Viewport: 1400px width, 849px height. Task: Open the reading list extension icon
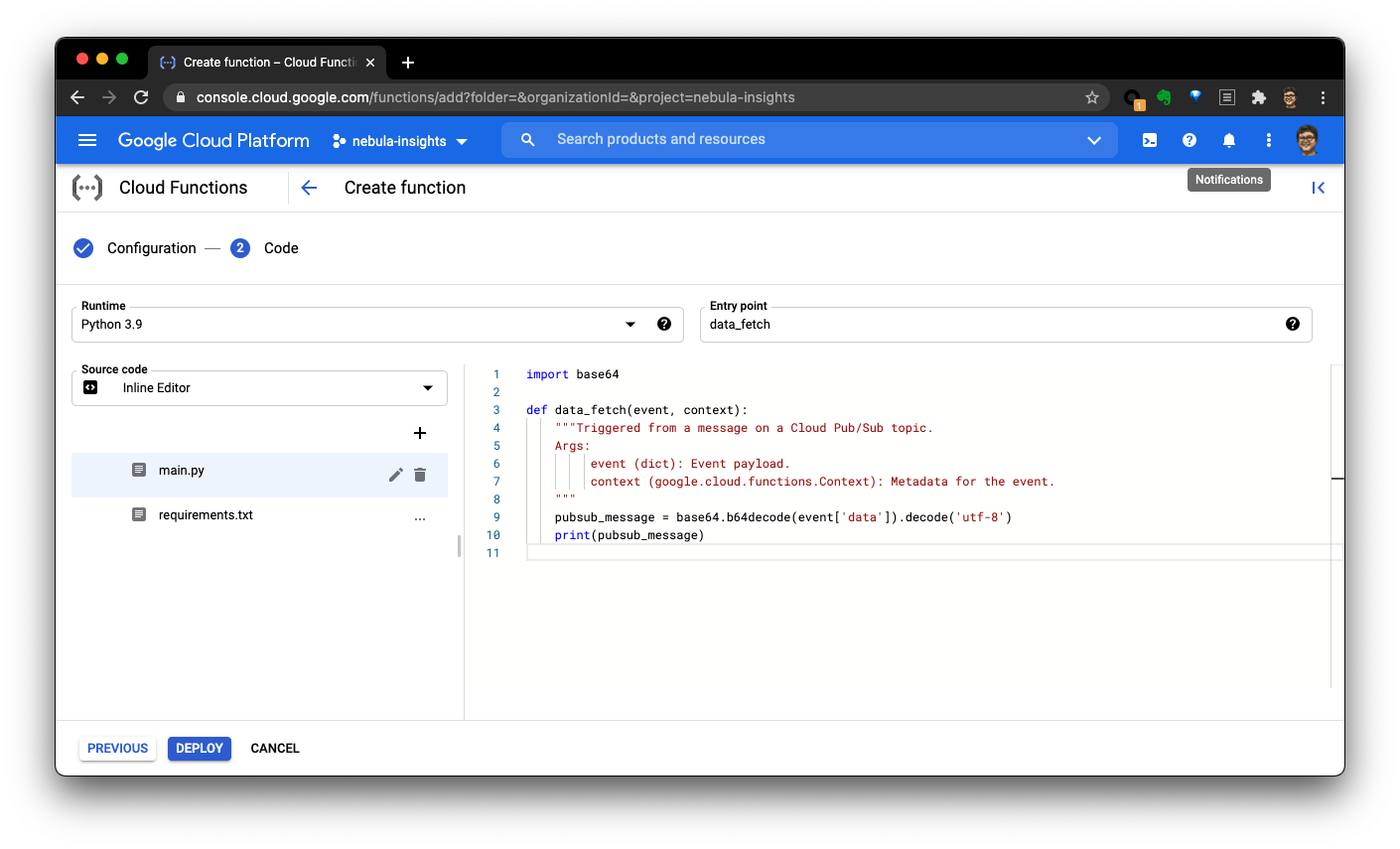point(1227,97)
